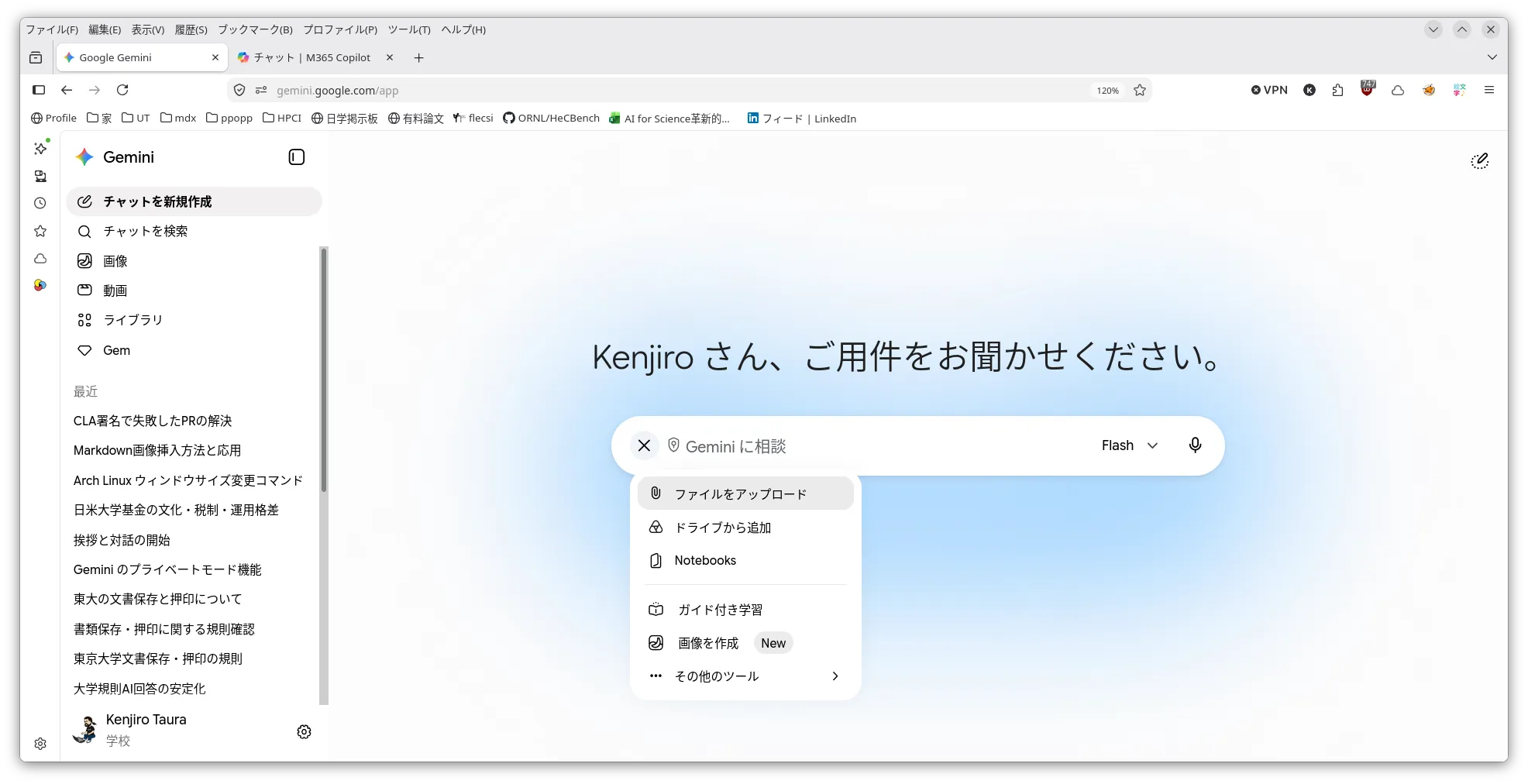Viewport: 1528px width, 784px height.
Task: Open the HPCI bookmarks folder
Action: point(282,118)
